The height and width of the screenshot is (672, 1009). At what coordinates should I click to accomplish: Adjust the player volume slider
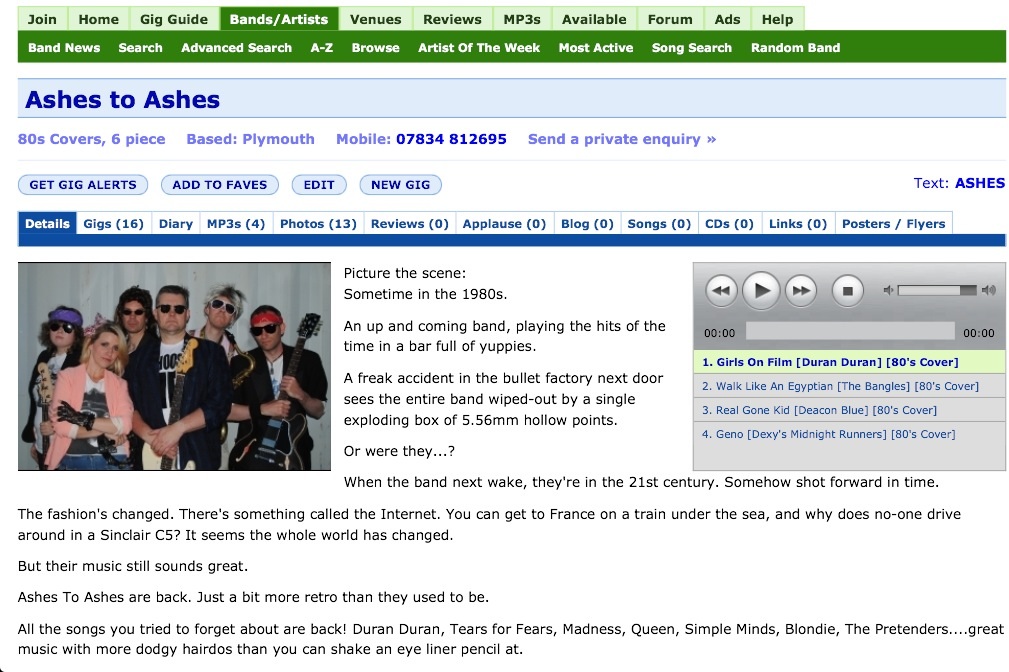[x=937, y=290]
